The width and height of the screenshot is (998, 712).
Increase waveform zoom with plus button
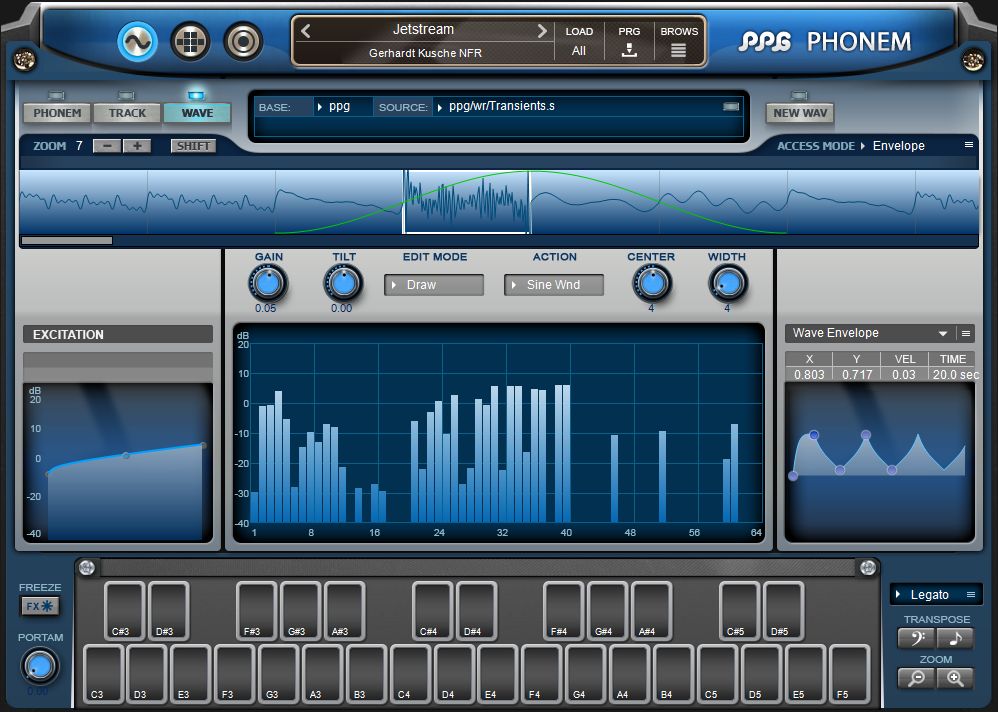tap(137, 146)
